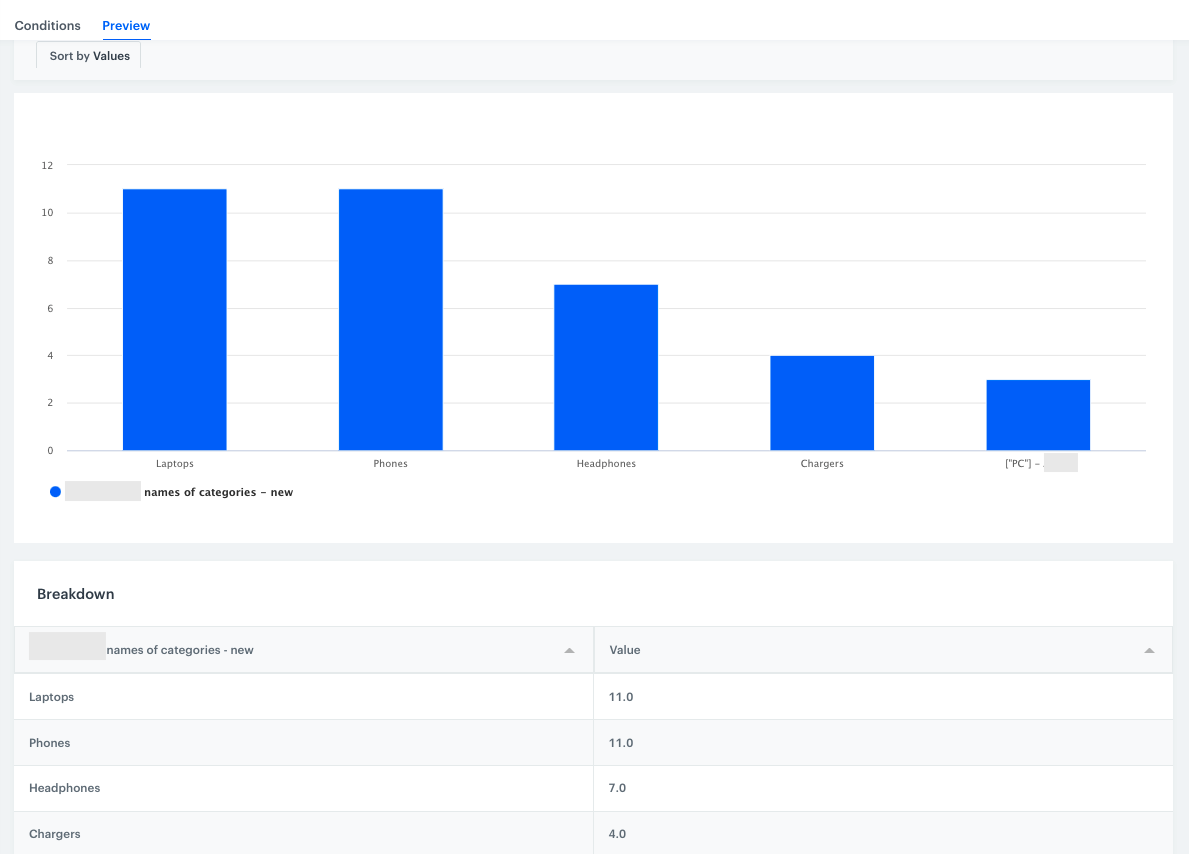Screen dimensions: 1189x854
Task: Select the 4.0 value cell in the table
Action: 617,834
